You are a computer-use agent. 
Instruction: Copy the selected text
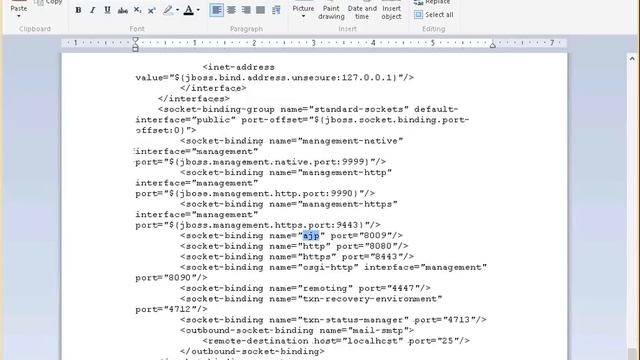click(49, 2)
